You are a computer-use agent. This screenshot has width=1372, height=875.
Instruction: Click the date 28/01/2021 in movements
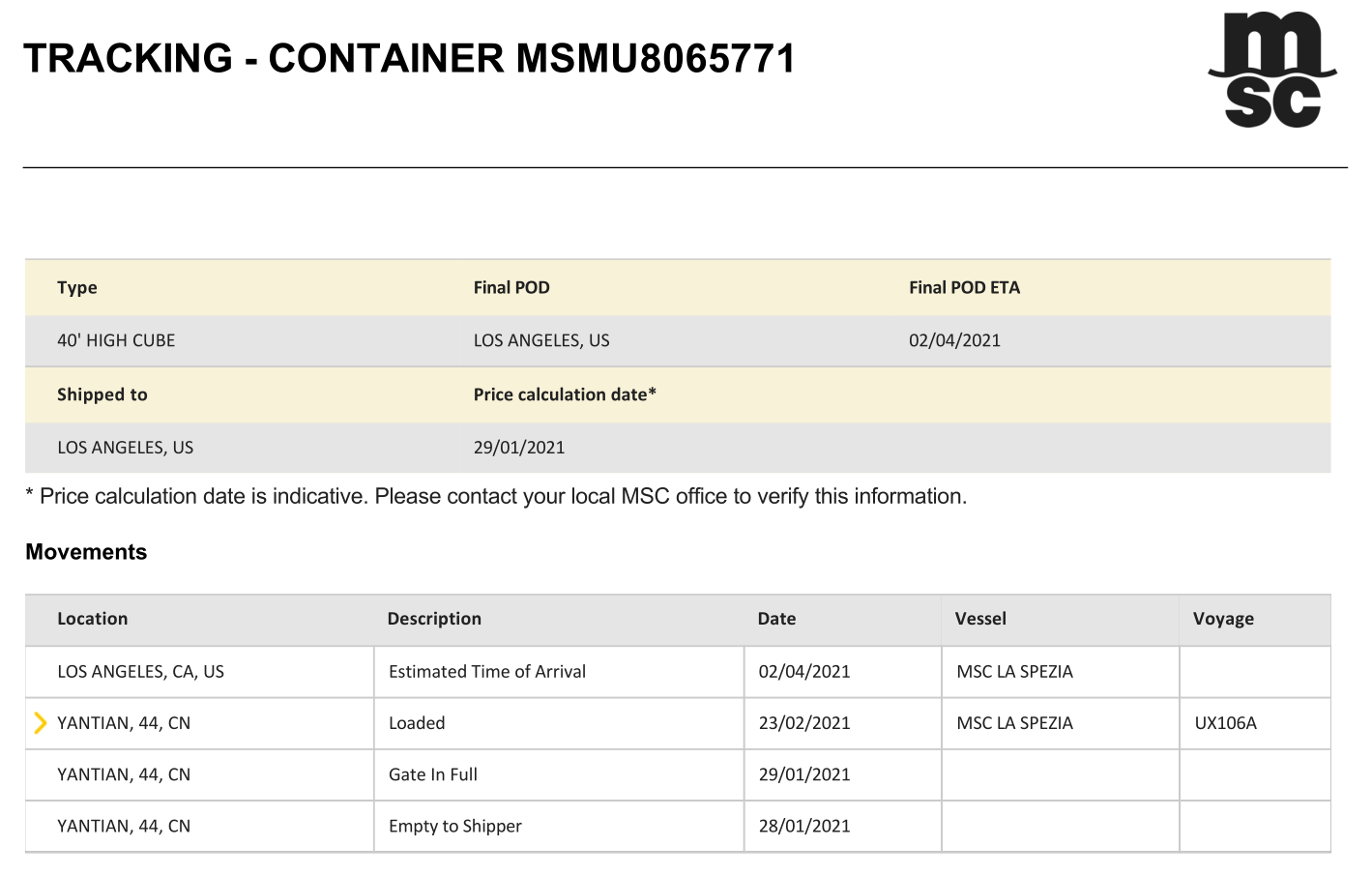804,827
